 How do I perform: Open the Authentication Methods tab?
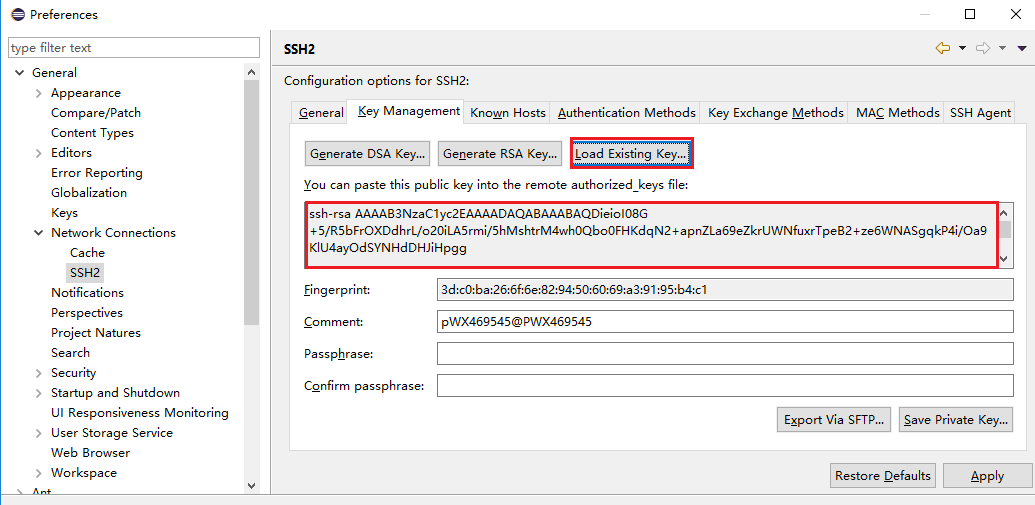pos(626,113)
